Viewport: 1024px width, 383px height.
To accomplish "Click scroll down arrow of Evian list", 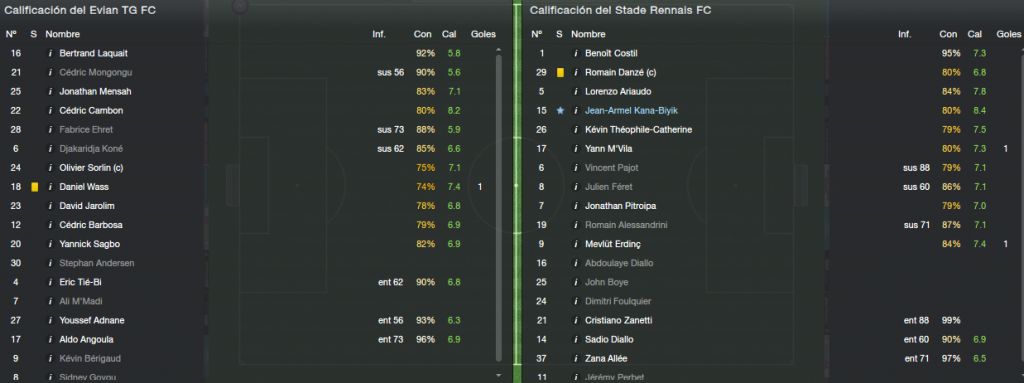I will (x=498, y=375).
